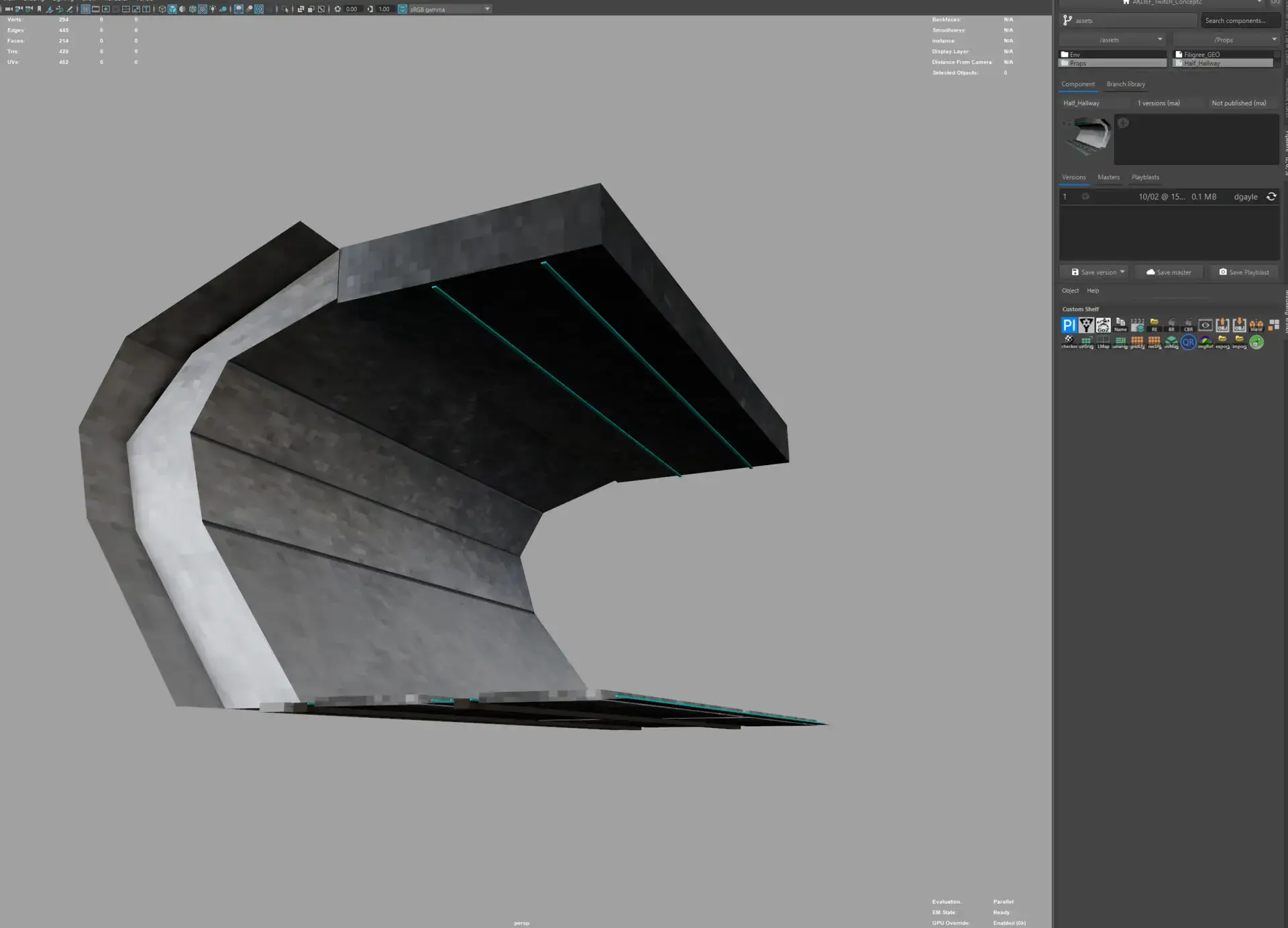
Task: Click the Save Playblast button
Action: pyautogui.click(x=1244, y=272)
